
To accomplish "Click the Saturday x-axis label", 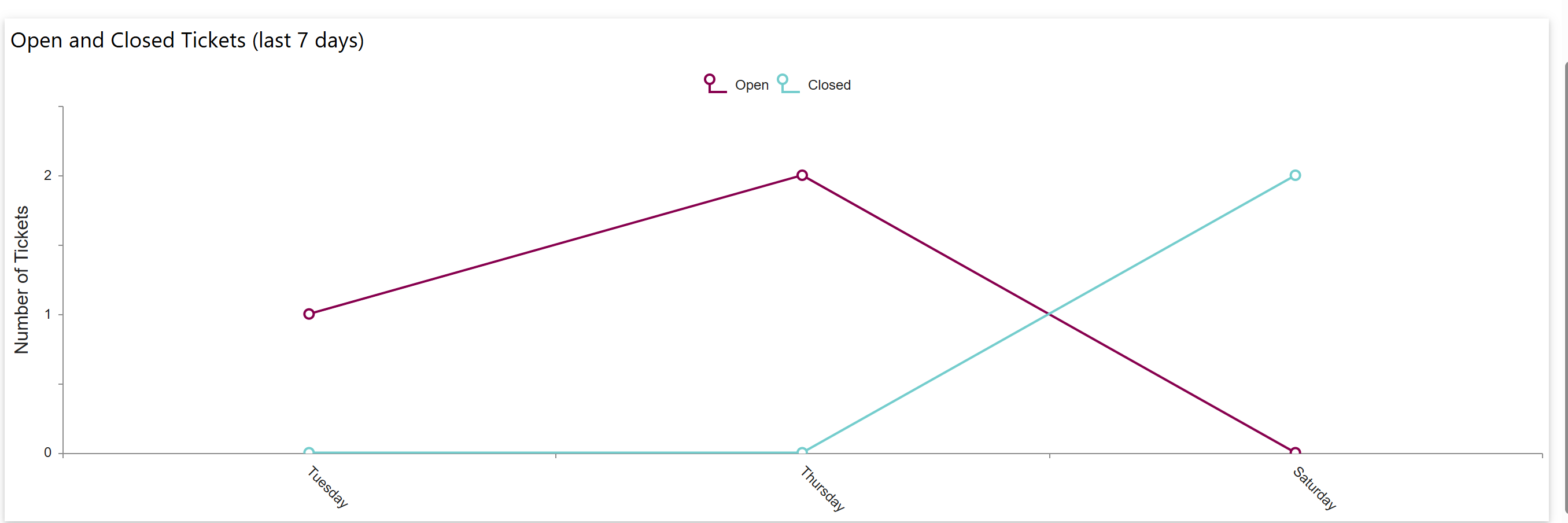I will click(x=1314, y=488).
